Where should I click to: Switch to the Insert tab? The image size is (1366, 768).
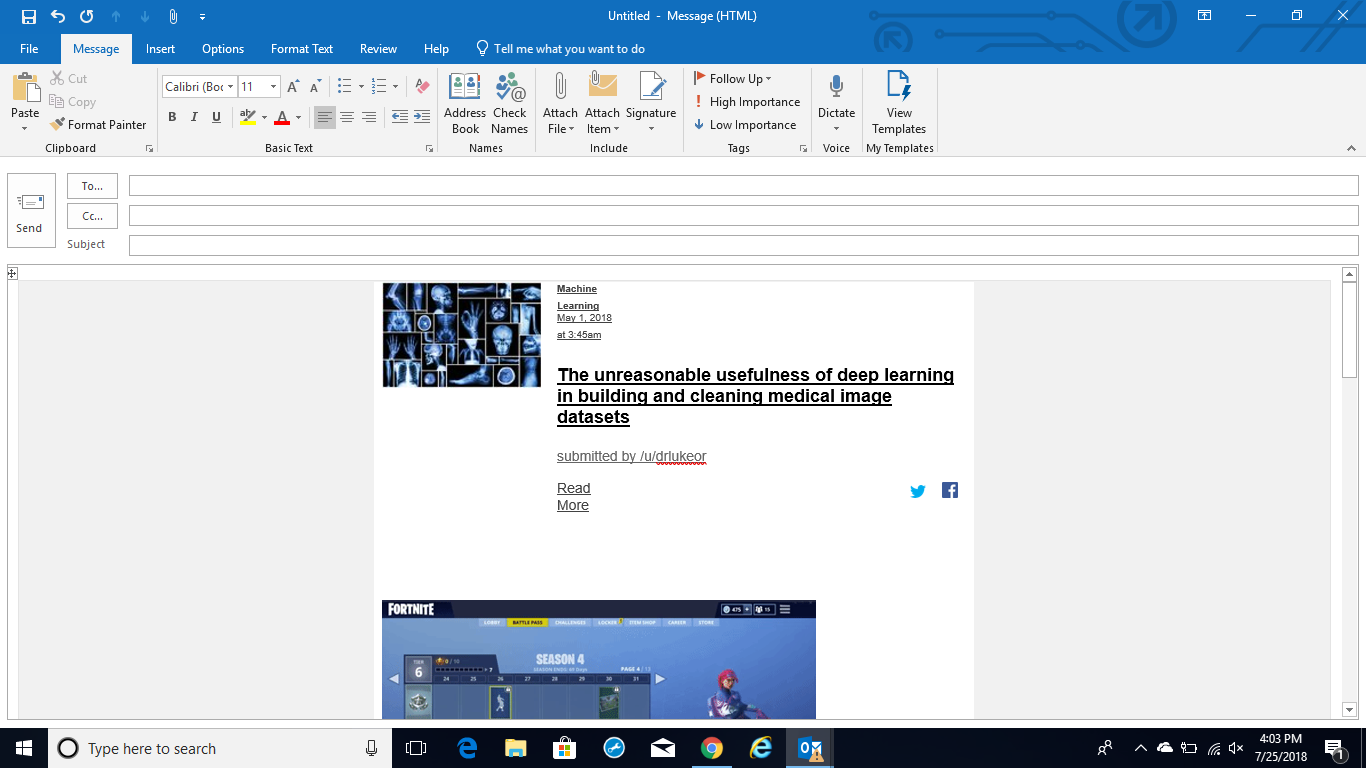(x=160, y=49)
